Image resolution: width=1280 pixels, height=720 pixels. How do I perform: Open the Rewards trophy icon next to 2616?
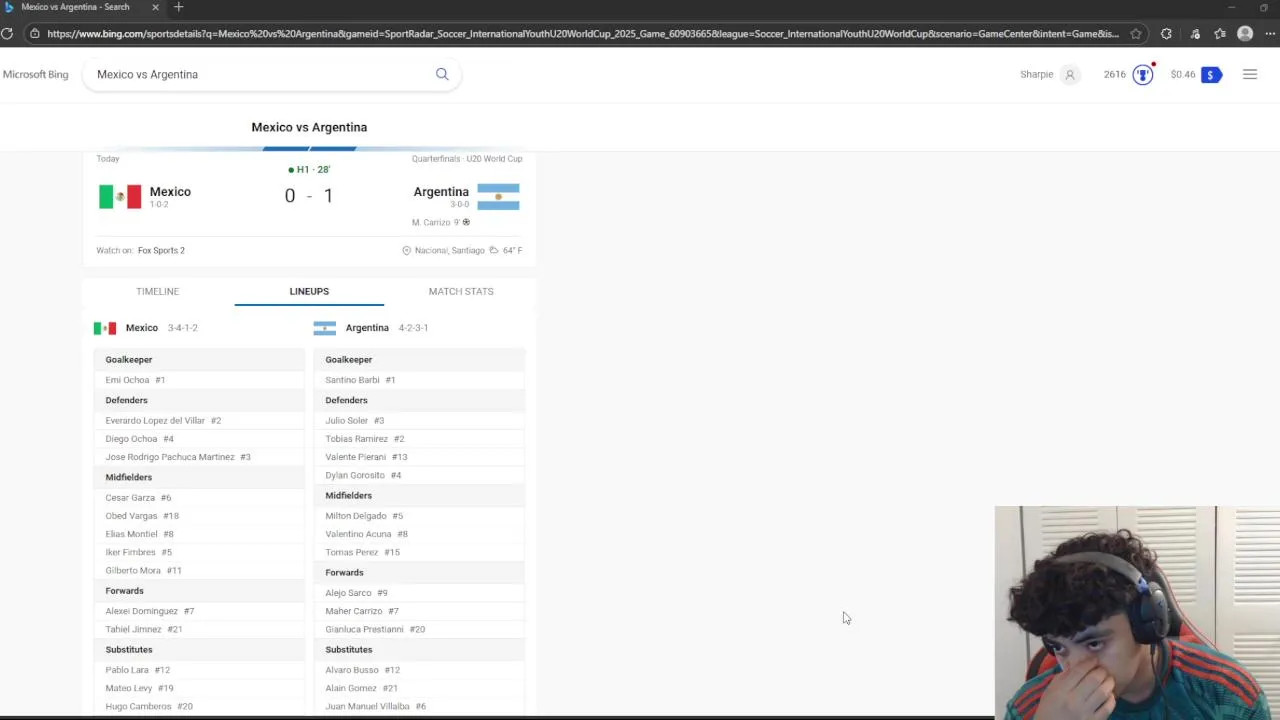click(x=1143, y=75)
